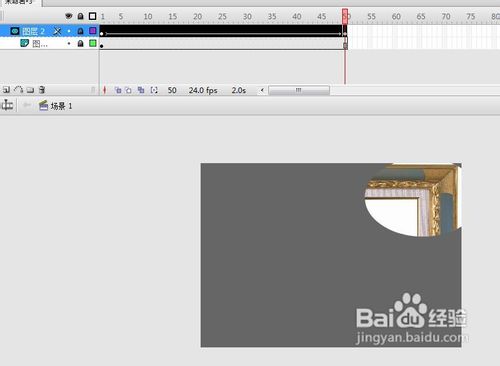Enable the Onion Skin Outlines icon
The height and width of the screenshot is (366, 500).
pyautogui.click(x=128, y=90)
